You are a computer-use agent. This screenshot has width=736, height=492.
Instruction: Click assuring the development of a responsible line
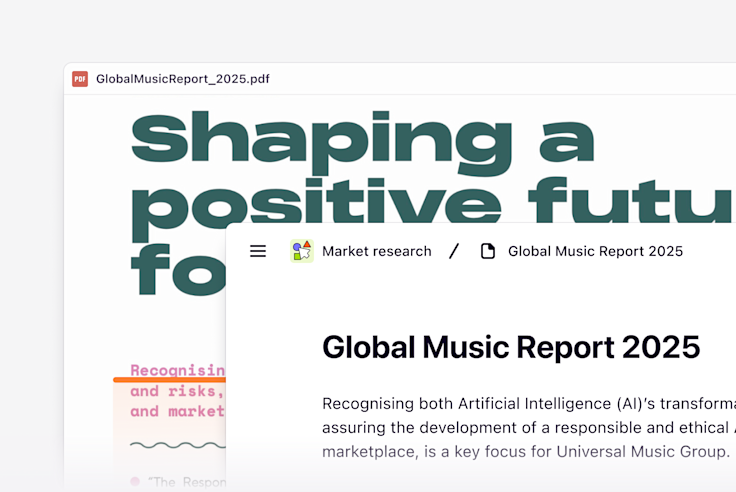[529, 428]
